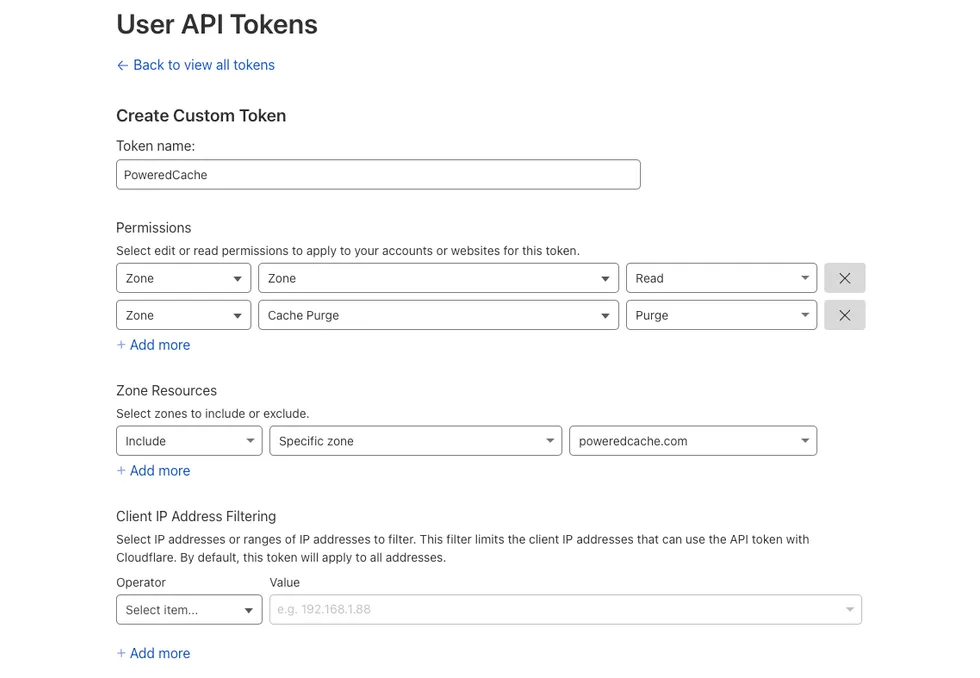Open the Cache Purge permission dropdown
This screenshot has height=678, width=980.
(438, 315)
